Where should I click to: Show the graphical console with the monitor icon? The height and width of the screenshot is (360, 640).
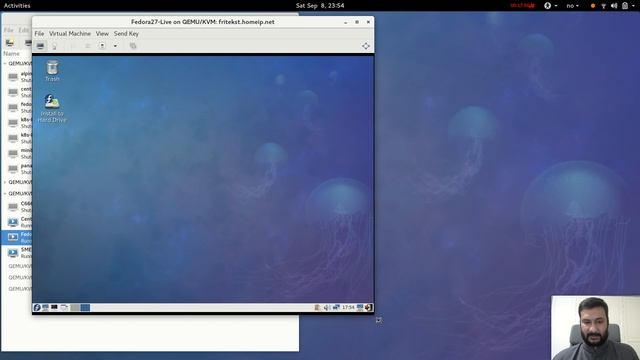(40, 46)
